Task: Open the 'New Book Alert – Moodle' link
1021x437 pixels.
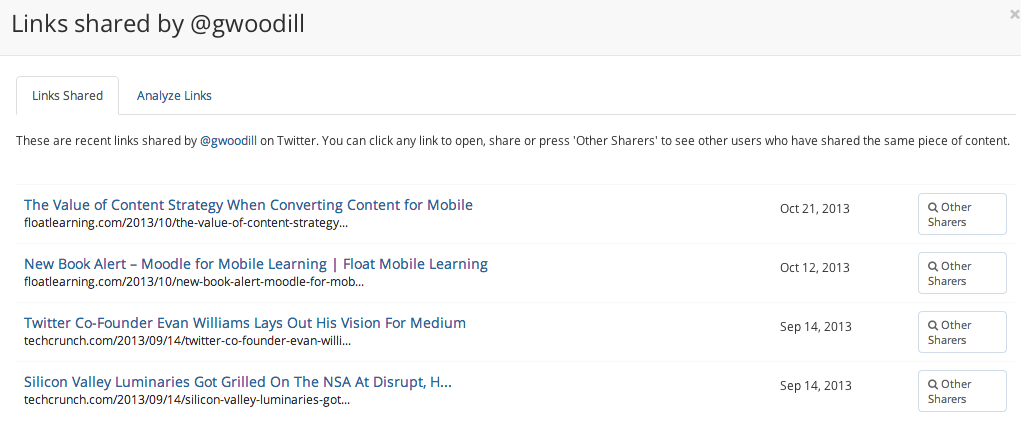Action: coord(256,264)
